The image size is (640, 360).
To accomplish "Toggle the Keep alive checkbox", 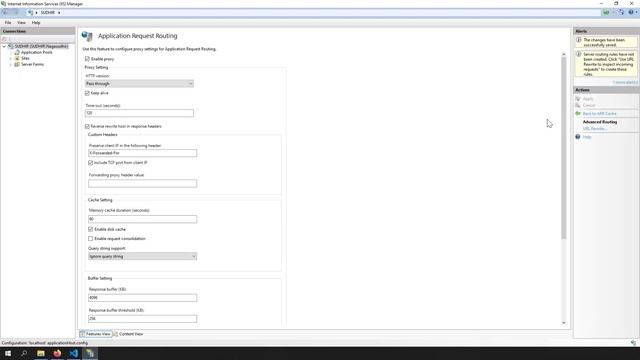I will tap(87, 93).
